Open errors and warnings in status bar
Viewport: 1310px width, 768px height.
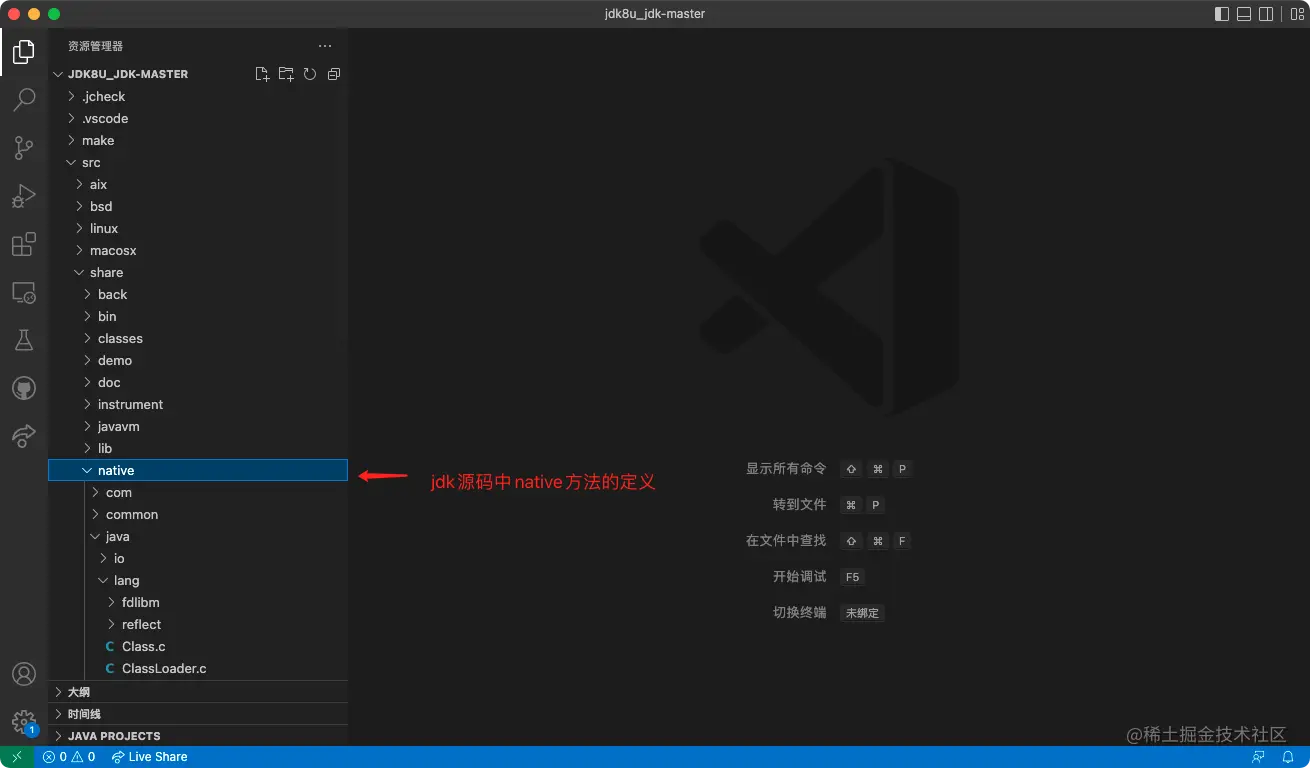(x=69, y=757)
